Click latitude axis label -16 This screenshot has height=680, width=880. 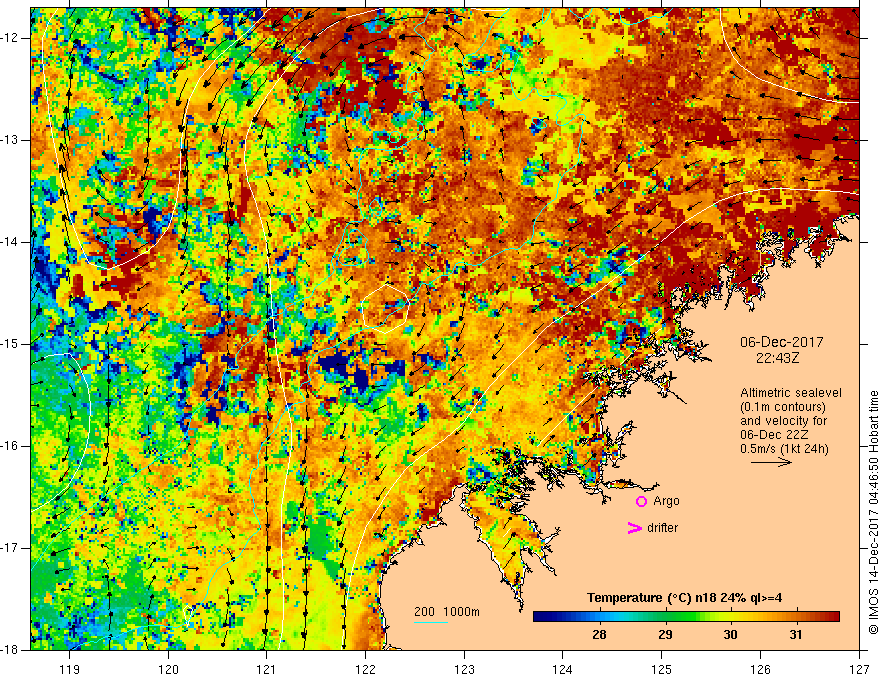(10, 446)
